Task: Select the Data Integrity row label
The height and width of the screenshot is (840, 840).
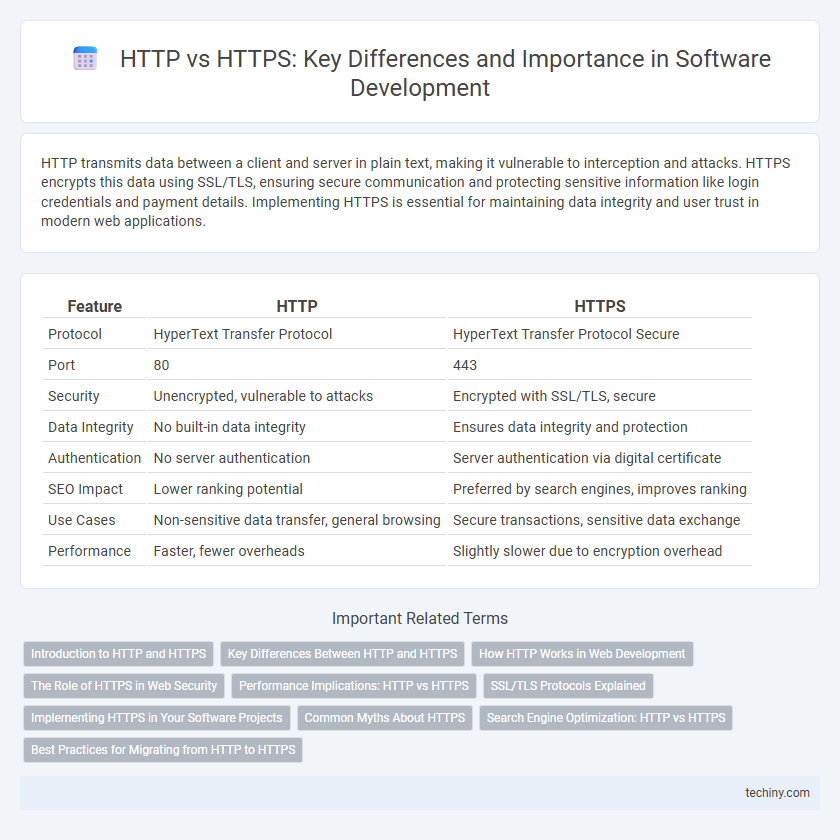Action: pos(91,428)
